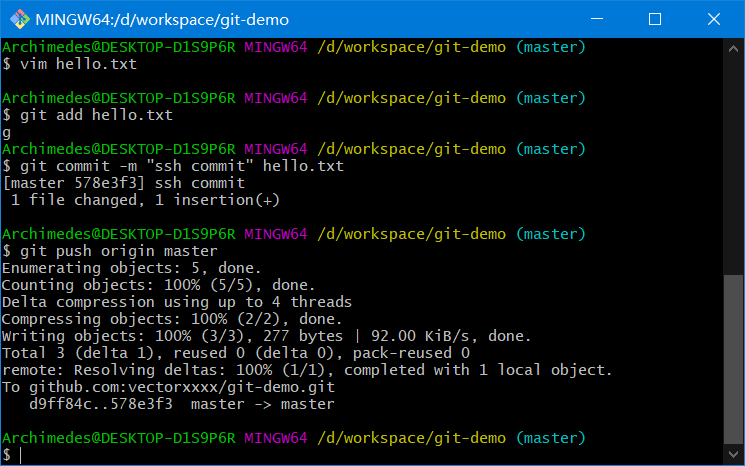The image size is (745, 466).
Task: Click the scrollbar up arrow
Action: (x=733, y=48)
